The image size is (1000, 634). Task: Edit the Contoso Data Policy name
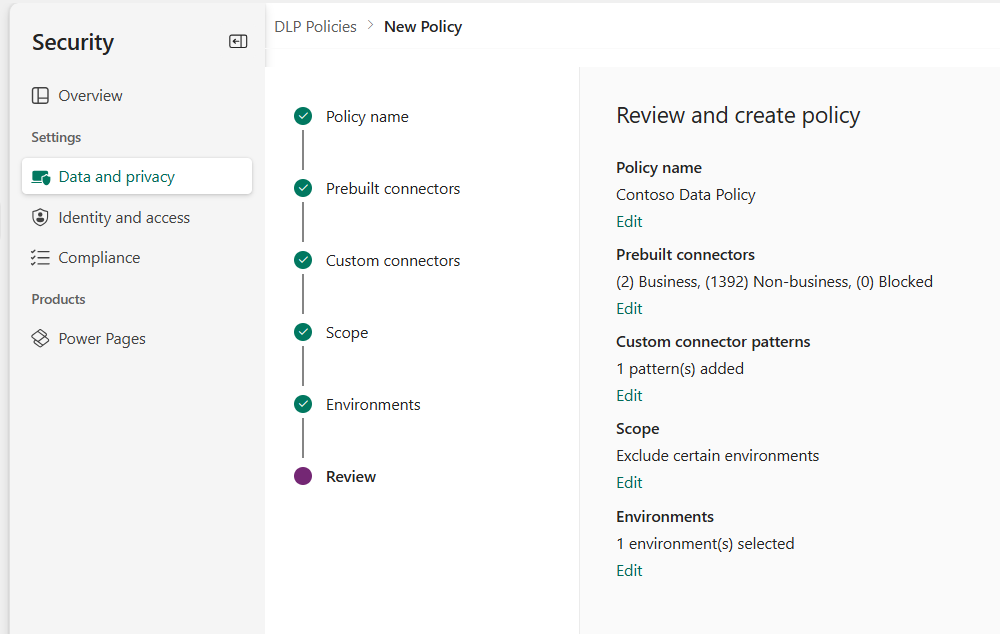(629, 221)
